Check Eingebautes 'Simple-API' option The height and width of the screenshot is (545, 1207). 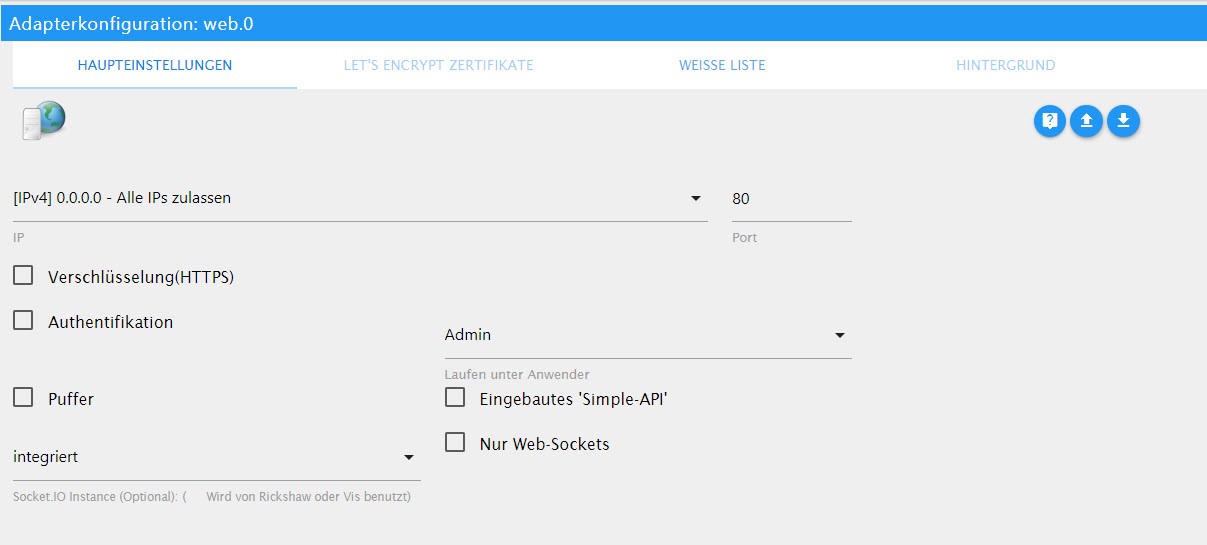455,398
